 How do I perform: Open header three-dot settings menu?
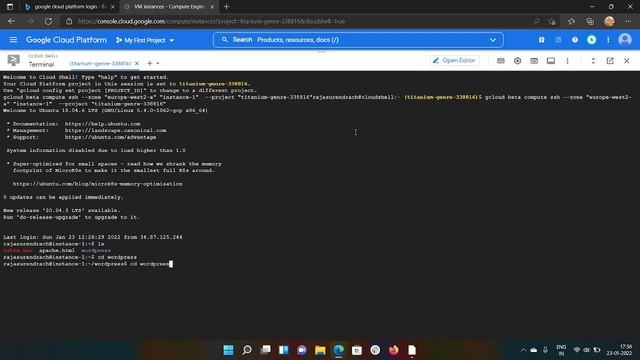point(608,40)
